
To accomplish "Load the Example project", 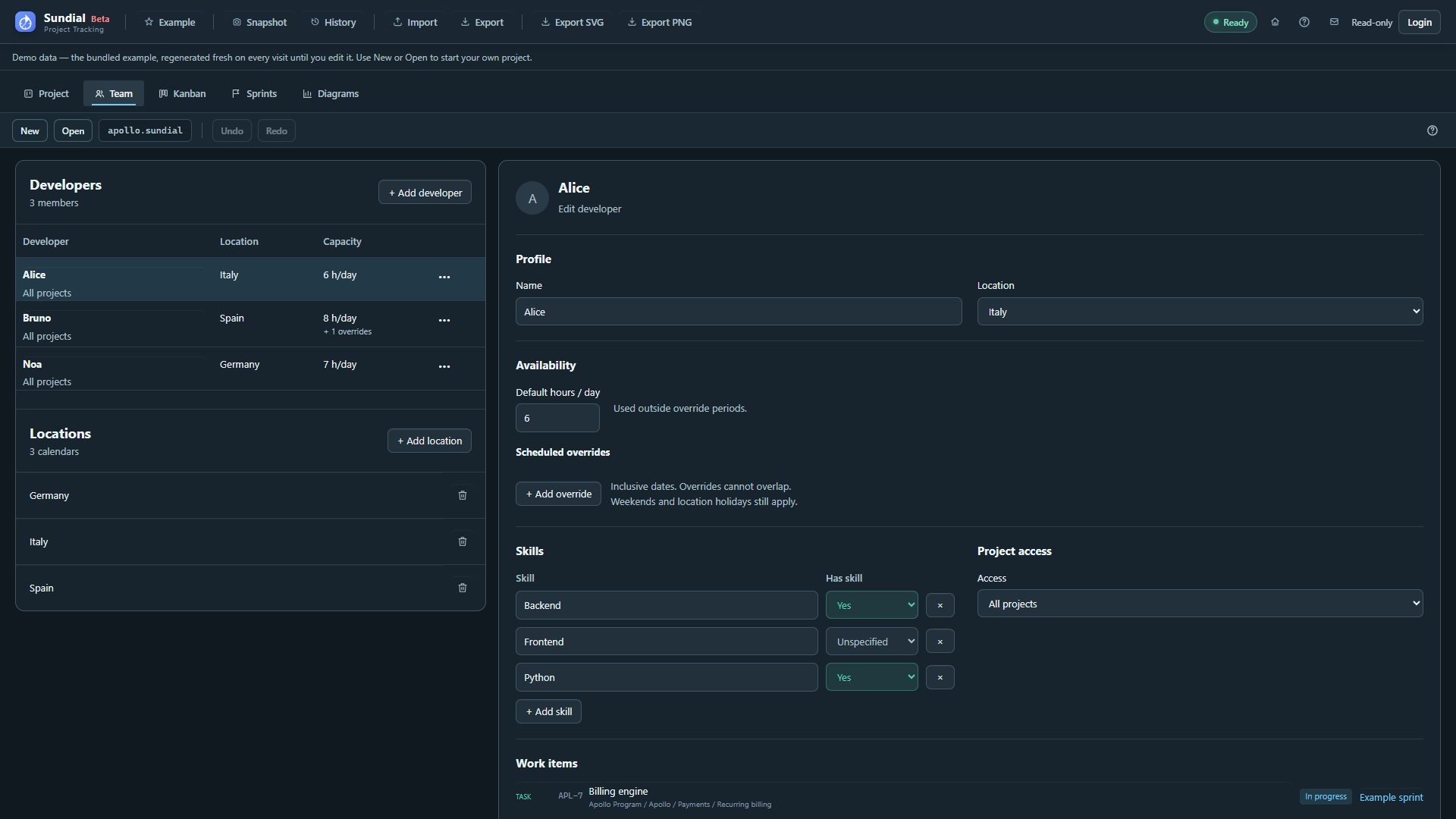I will tap(170, 22).
